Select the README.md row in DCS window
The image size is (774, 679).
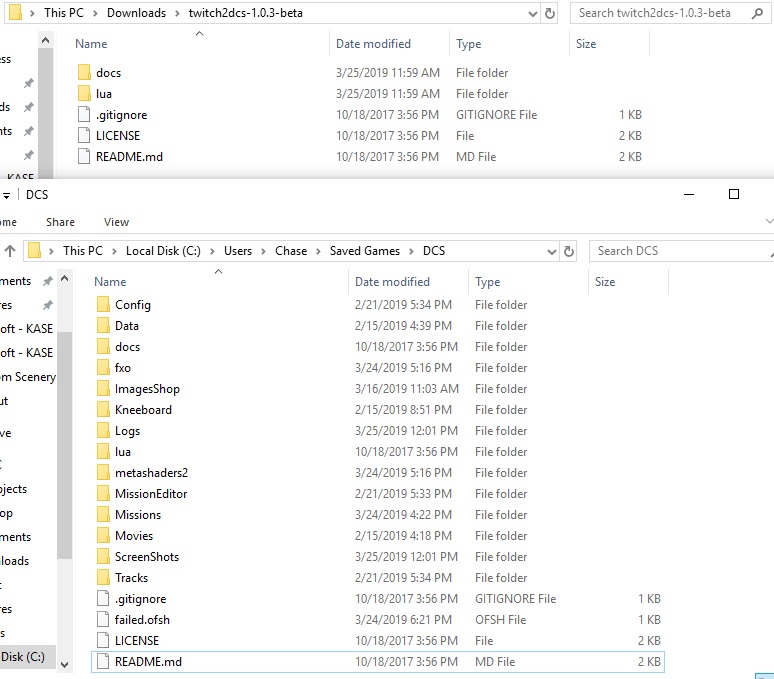[378, 662]
